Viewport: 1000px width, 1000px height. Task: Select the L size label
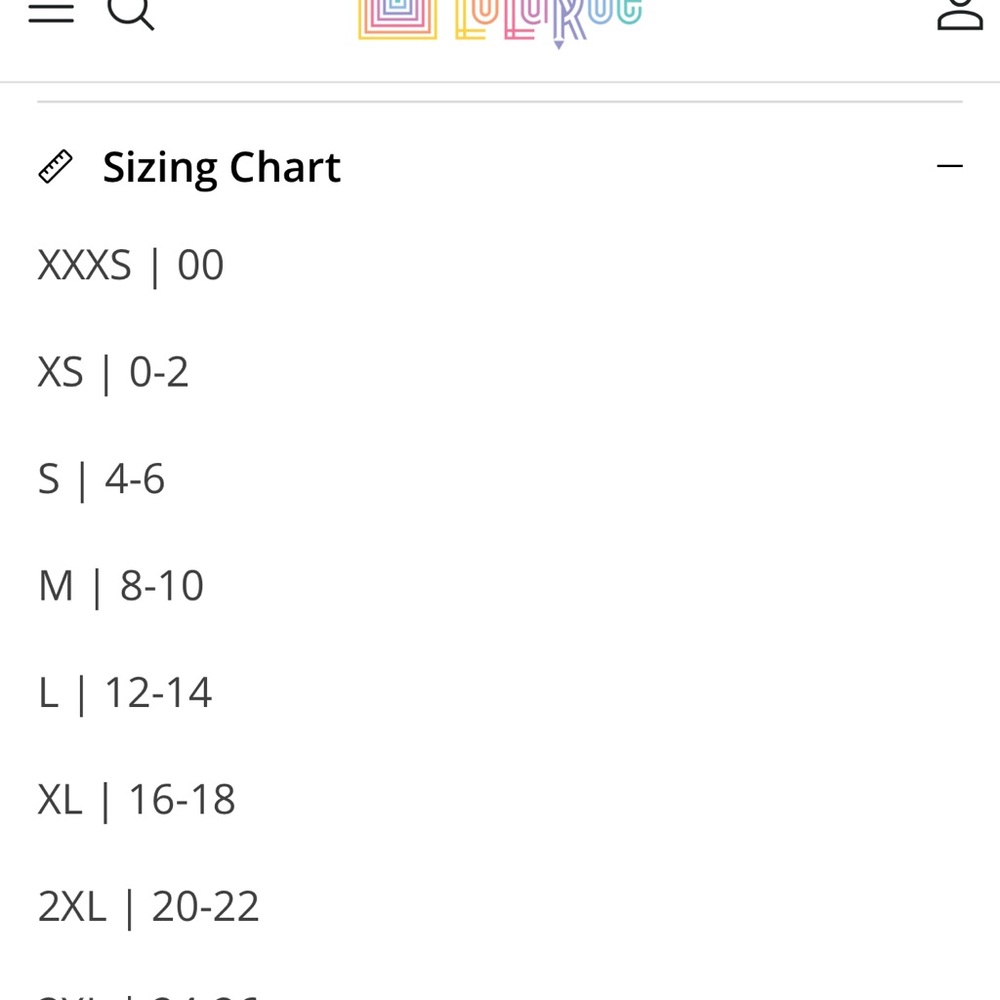tap(49, 693)
